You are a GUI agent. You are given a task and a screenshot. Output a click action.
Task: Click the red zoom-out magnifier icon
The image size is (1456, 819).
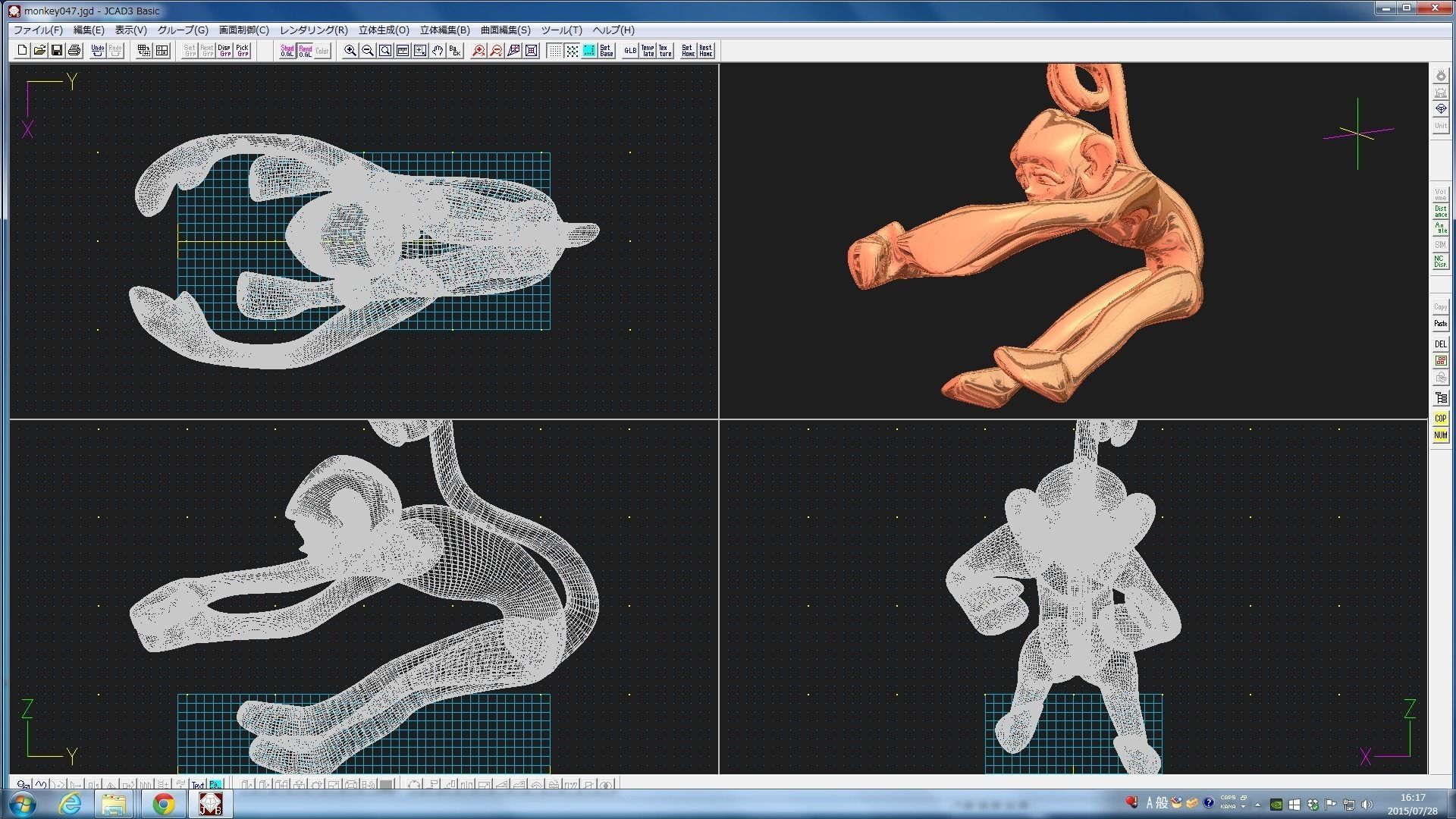(496, 51)
